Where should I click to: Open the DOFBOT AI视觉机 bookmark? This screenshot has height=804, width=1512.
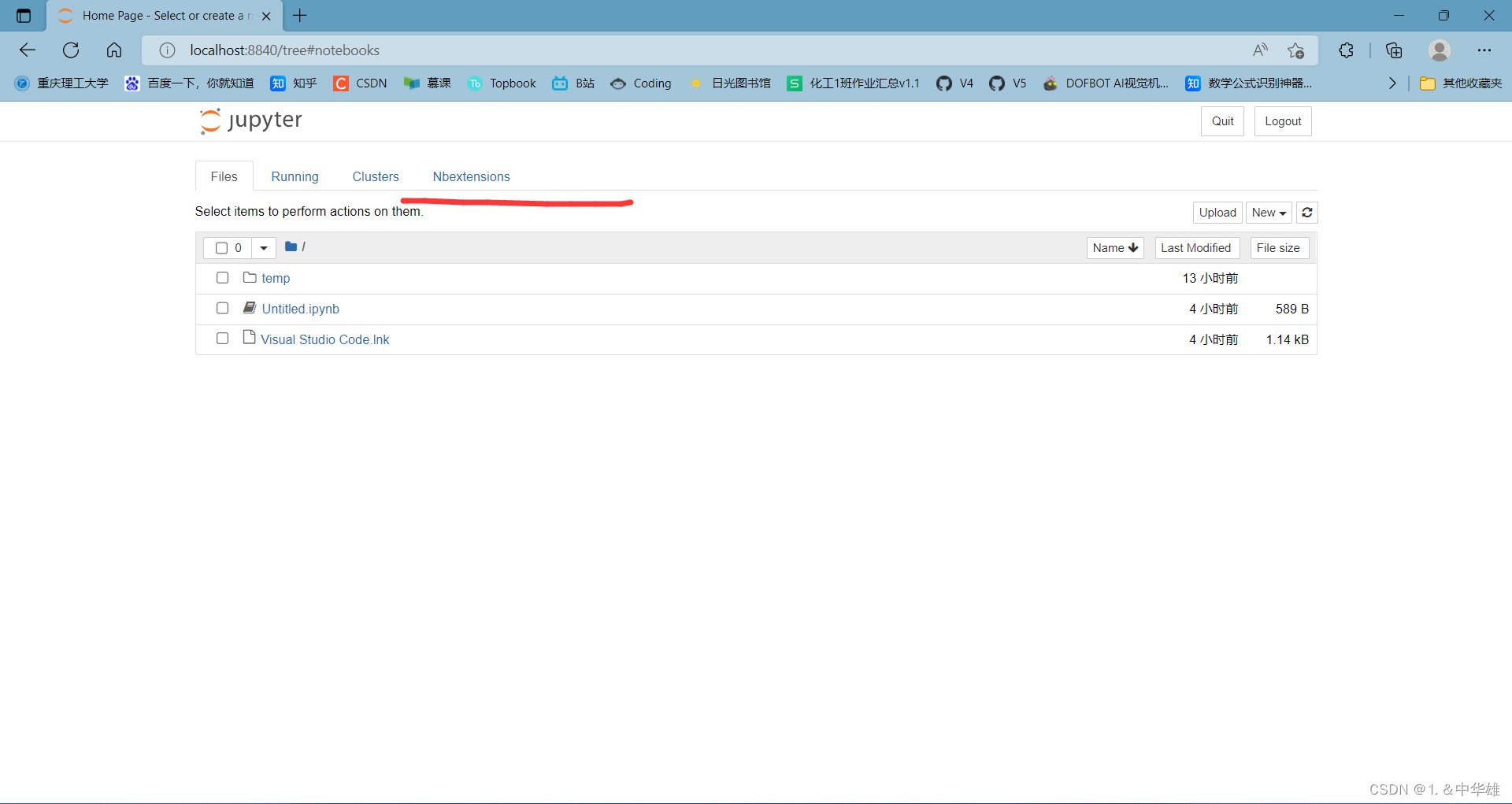click(x=1106, y=83)
